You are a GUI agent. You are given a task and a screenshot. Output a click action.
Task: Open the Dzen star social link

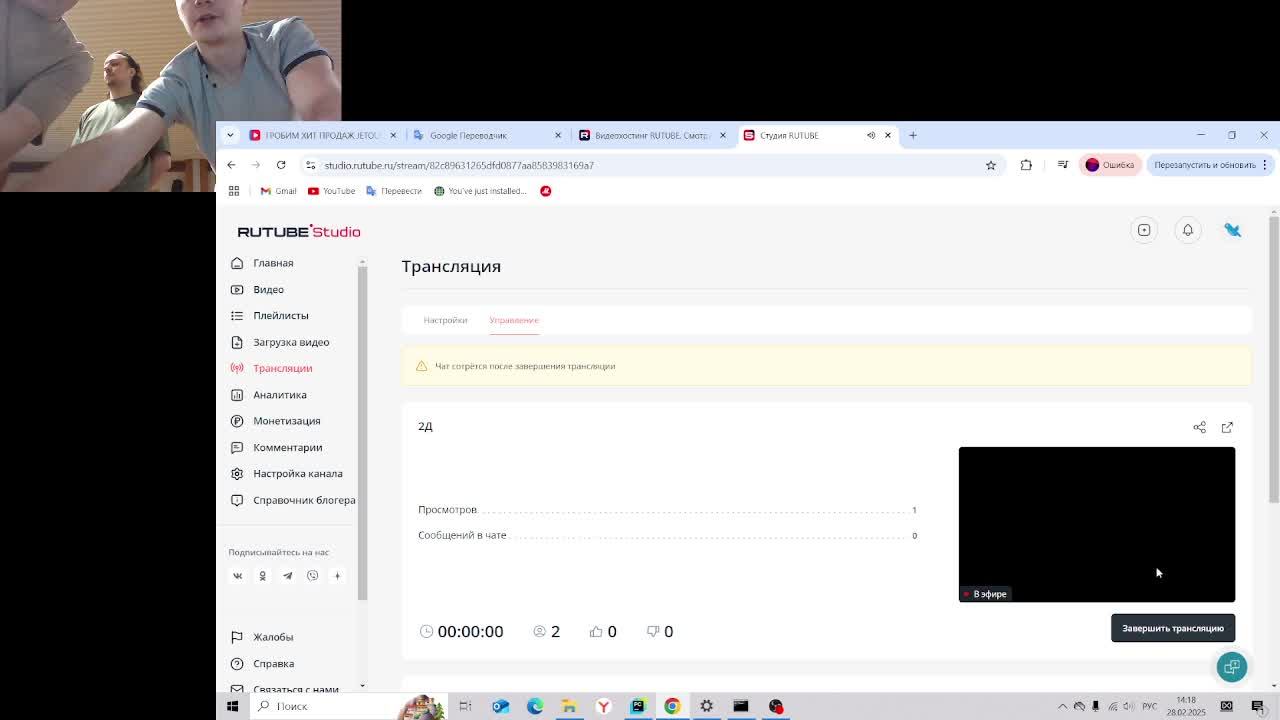337,576
